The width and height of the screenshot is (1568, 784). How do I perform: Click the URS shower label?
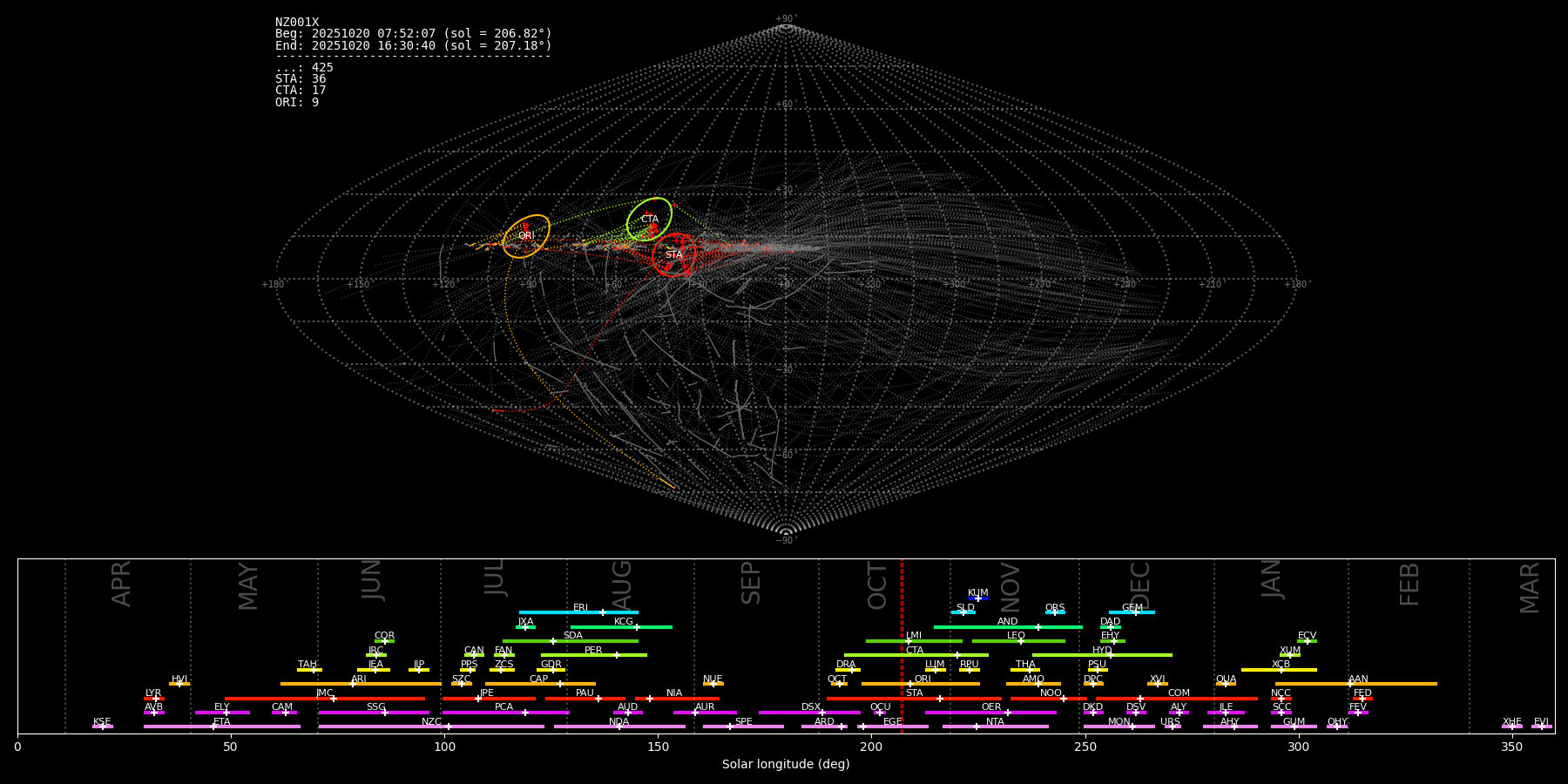tap(1171, 722)
